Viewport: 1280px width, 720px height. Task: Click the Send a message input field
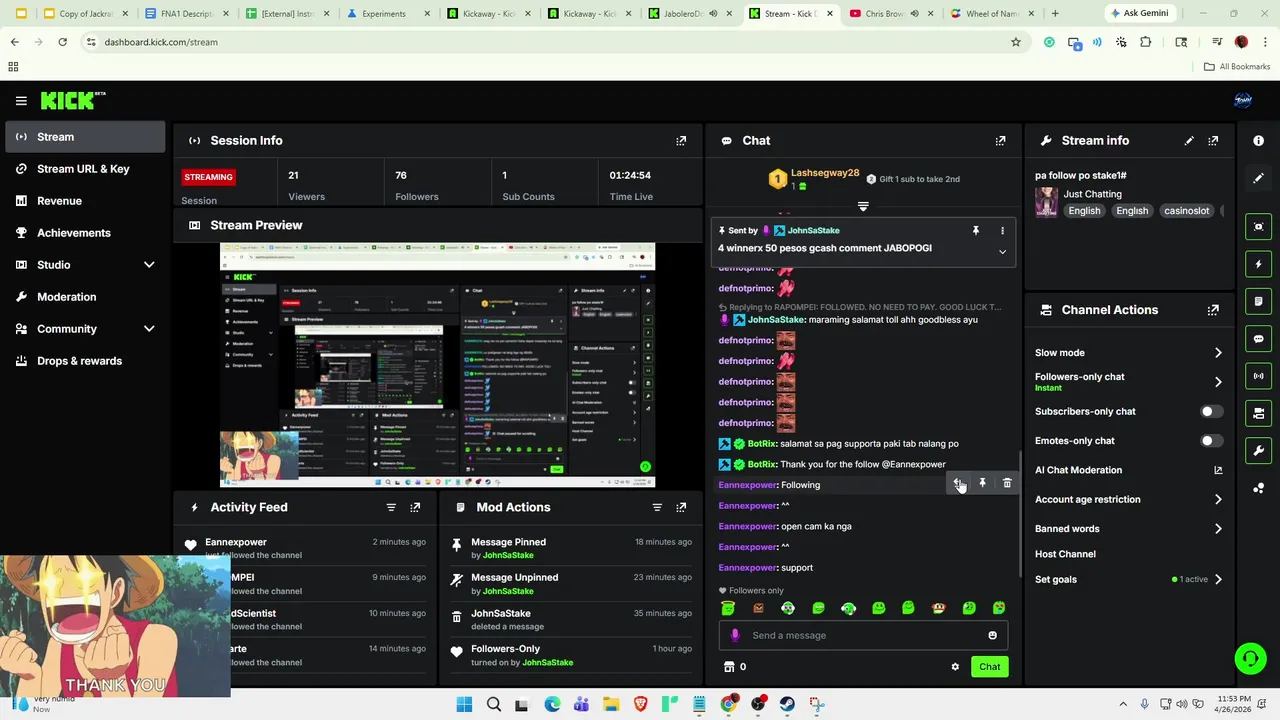click(863, 635)
